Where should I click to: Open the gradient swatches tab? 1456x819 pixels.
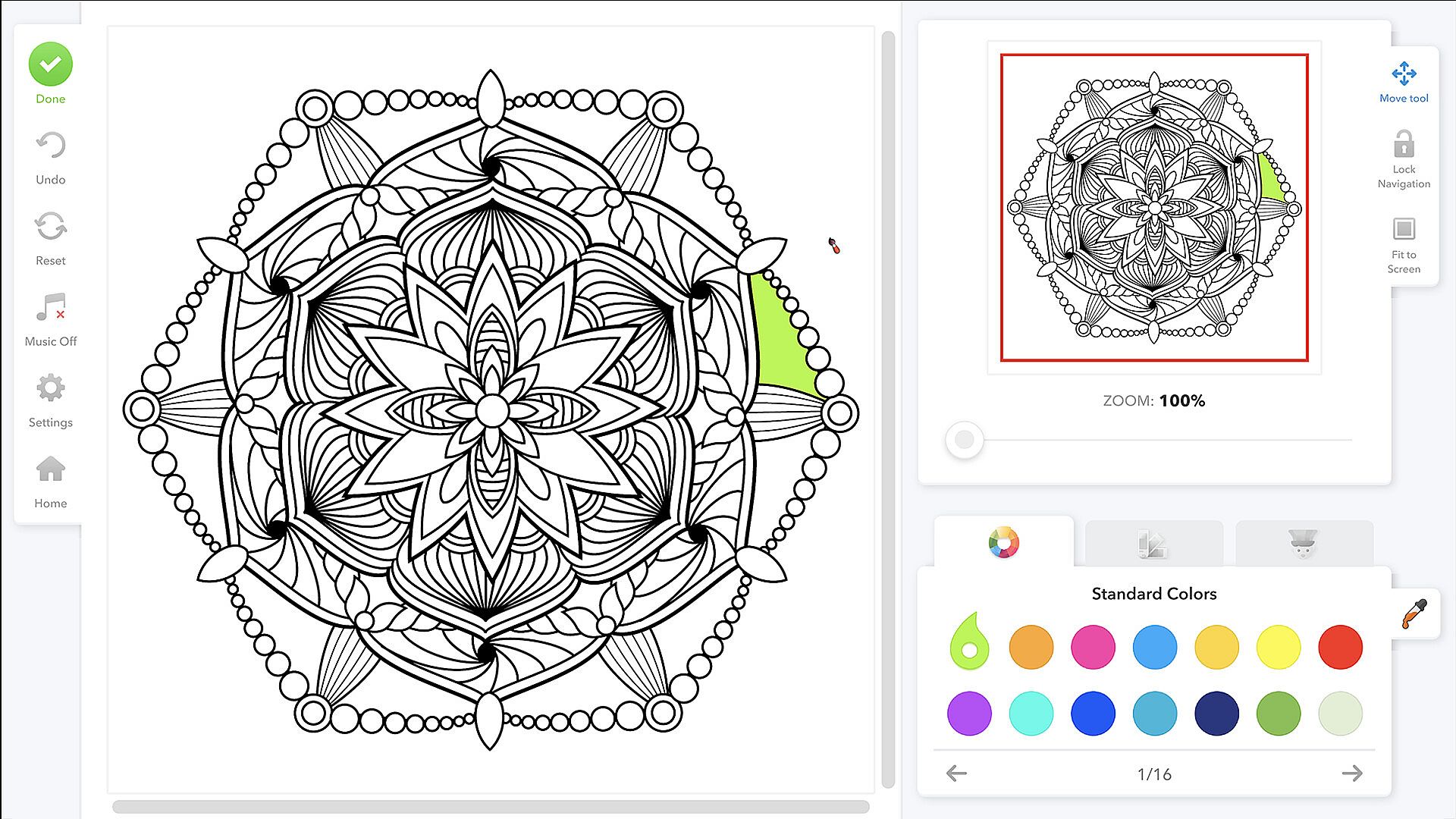pyautogui.click(x=1153, y=544)
